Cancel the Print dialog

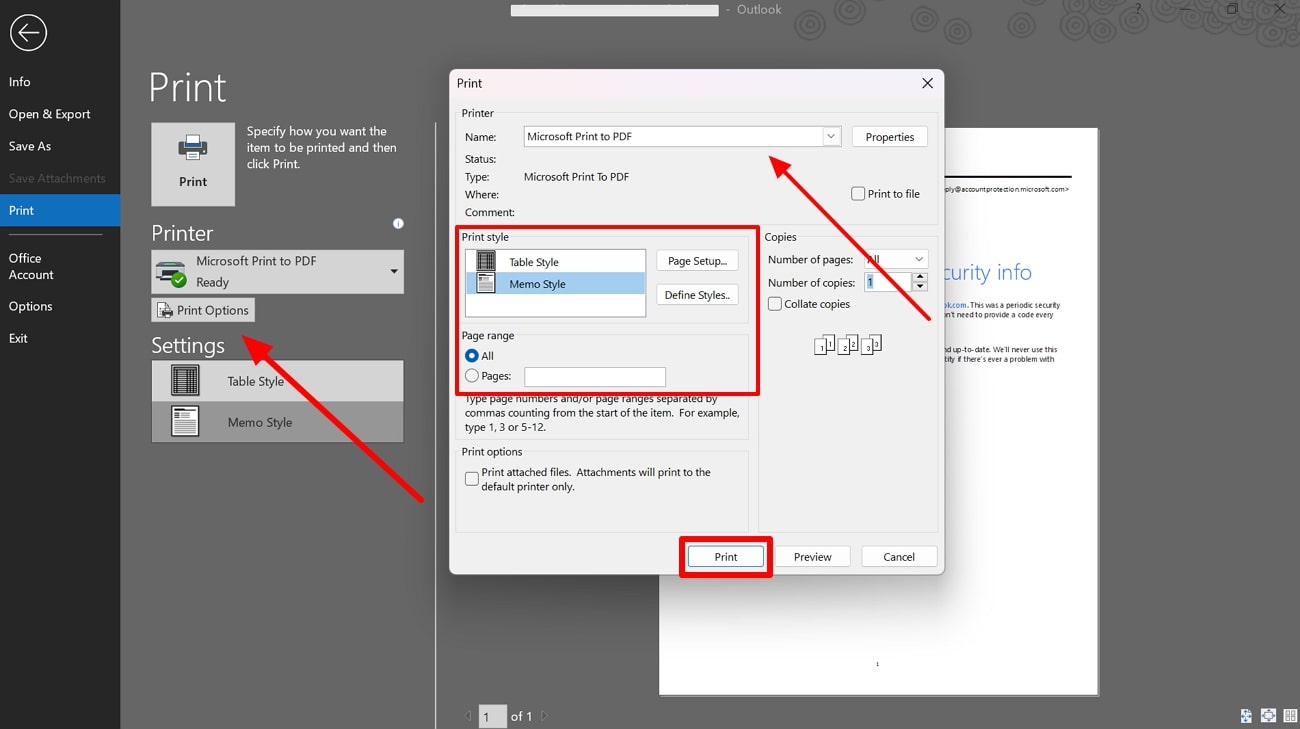click(x=899, y=557)
